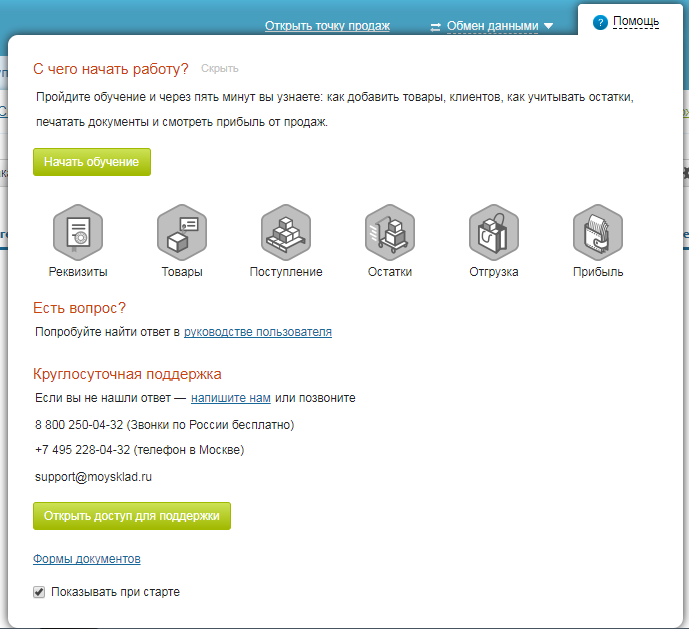This screenshot has height=629, width=689.
Task: Open the Отгрузка shopping bag icon
Action: click(494, 232)
